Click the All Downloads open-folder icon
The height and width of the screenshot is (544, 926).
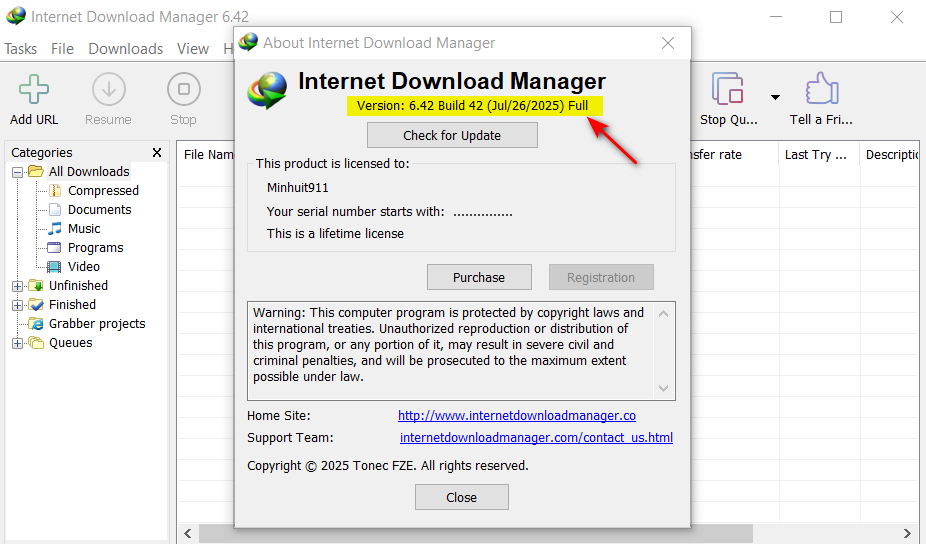tap(36, 171)
